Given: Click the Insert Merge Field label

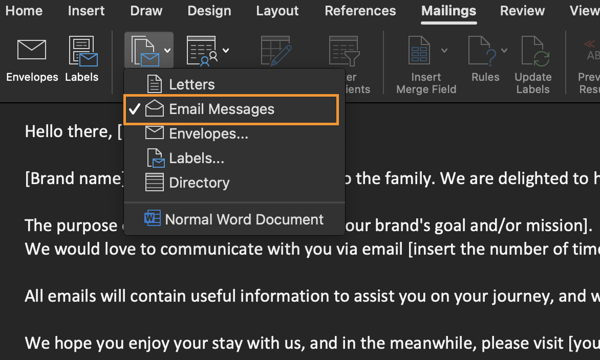Looking at the screenshot, I should 426,83.
